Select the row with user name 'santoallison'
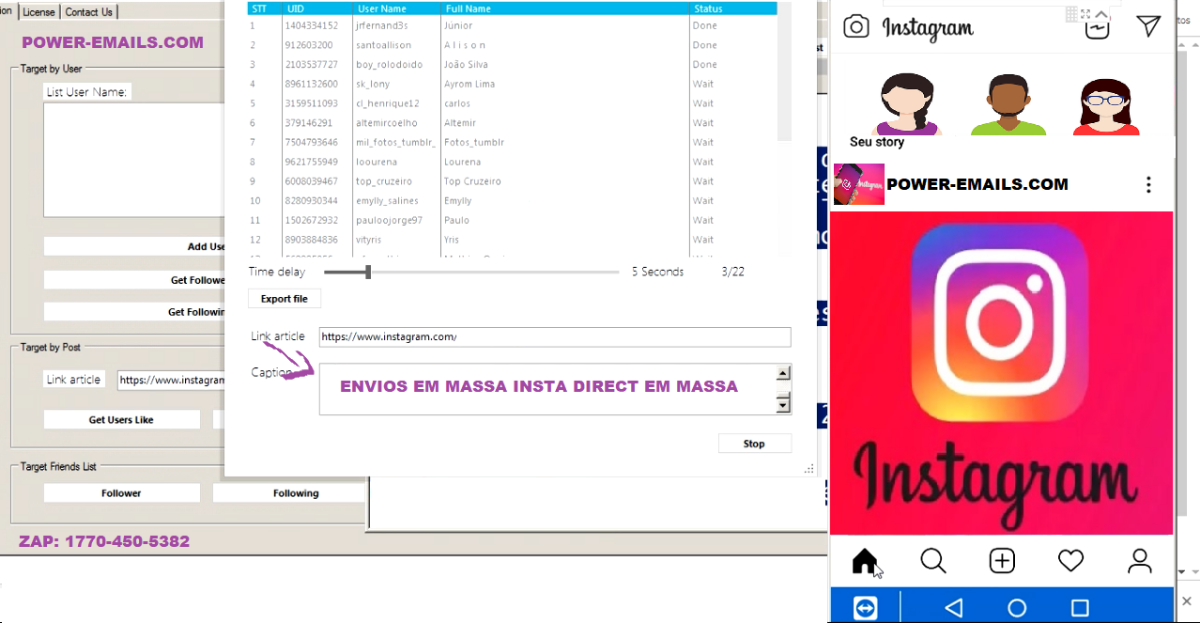 point(513,45)
